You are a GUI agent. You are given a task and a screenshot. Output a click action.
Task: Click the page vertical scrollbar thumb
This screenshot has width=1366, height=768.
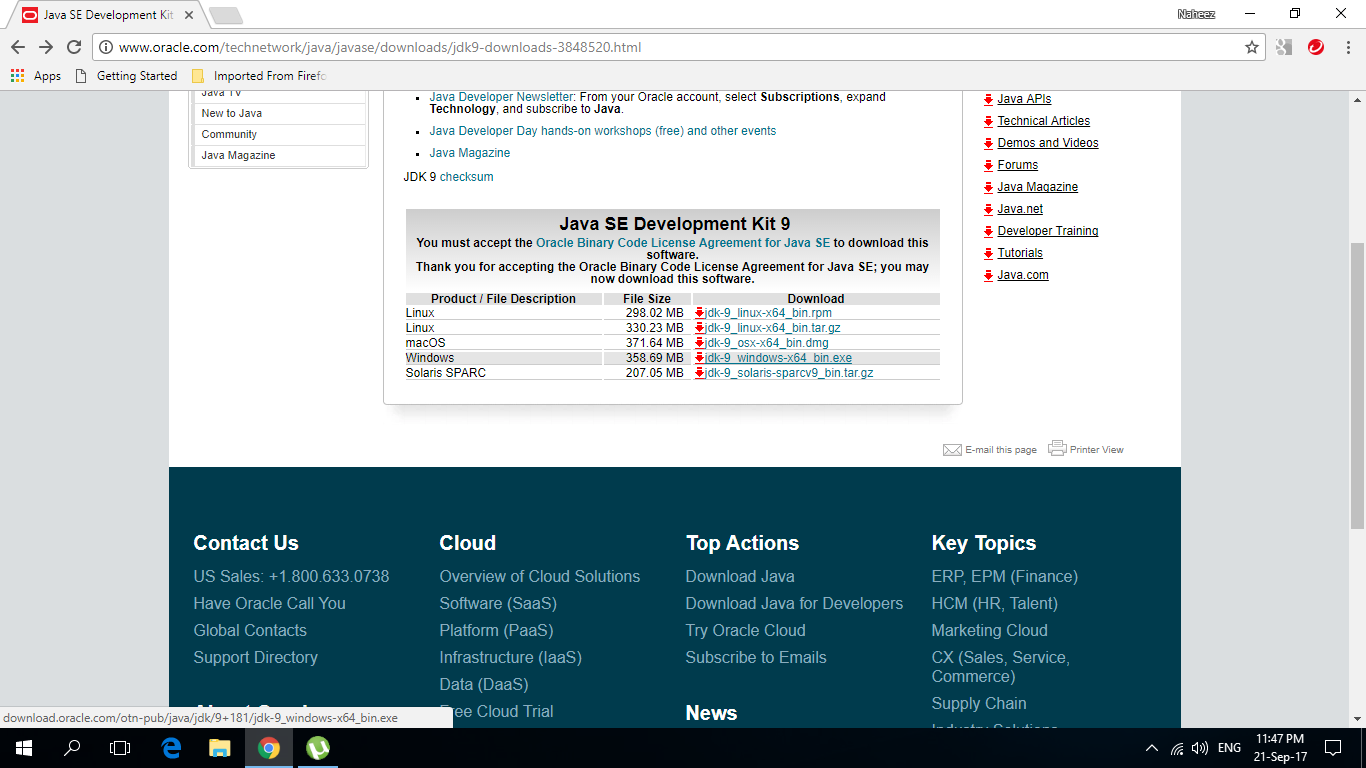(x=1357, y=385)
